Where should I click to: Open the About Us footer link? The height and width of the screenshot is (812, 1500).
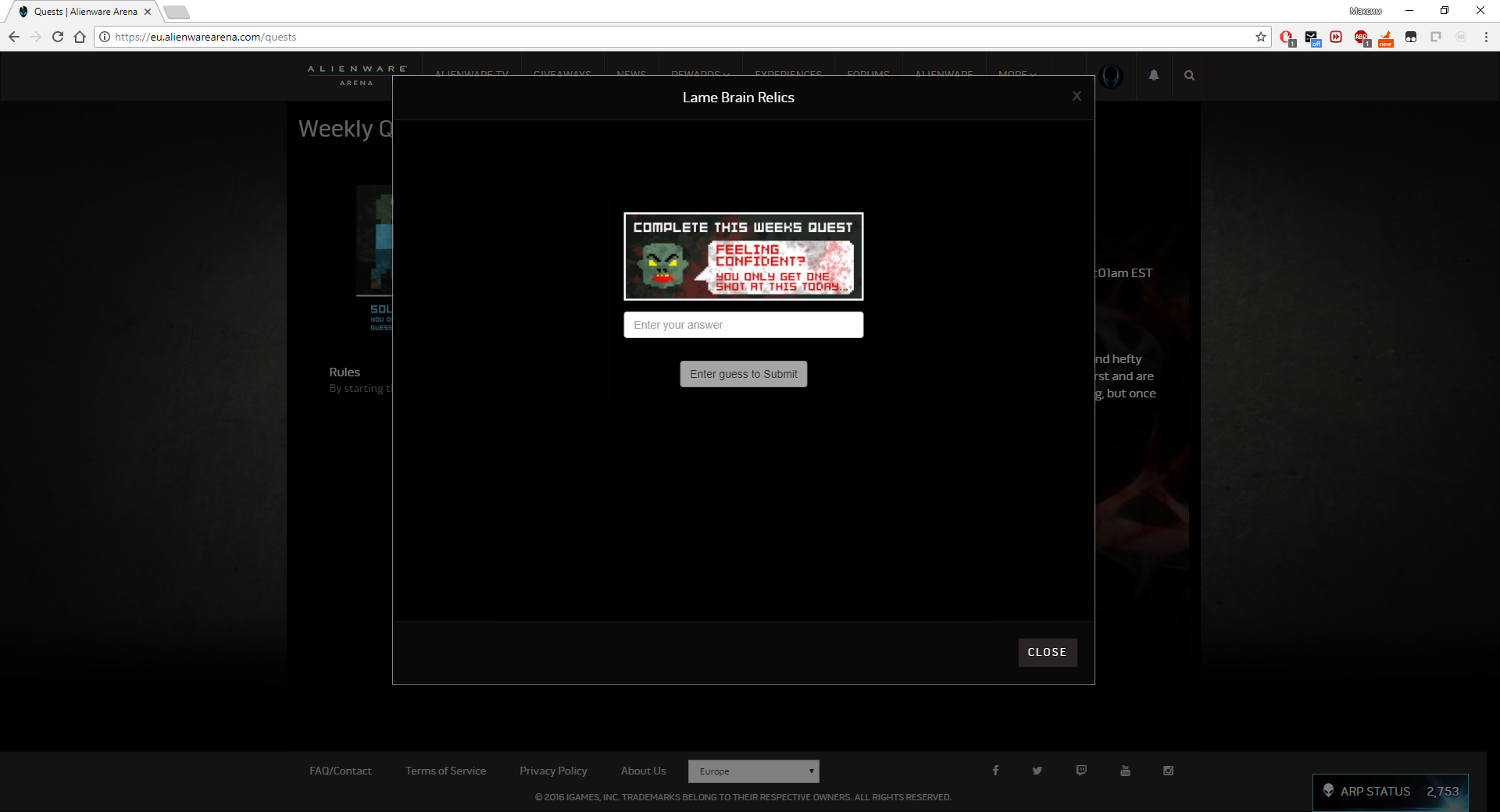tap(644, 771)
